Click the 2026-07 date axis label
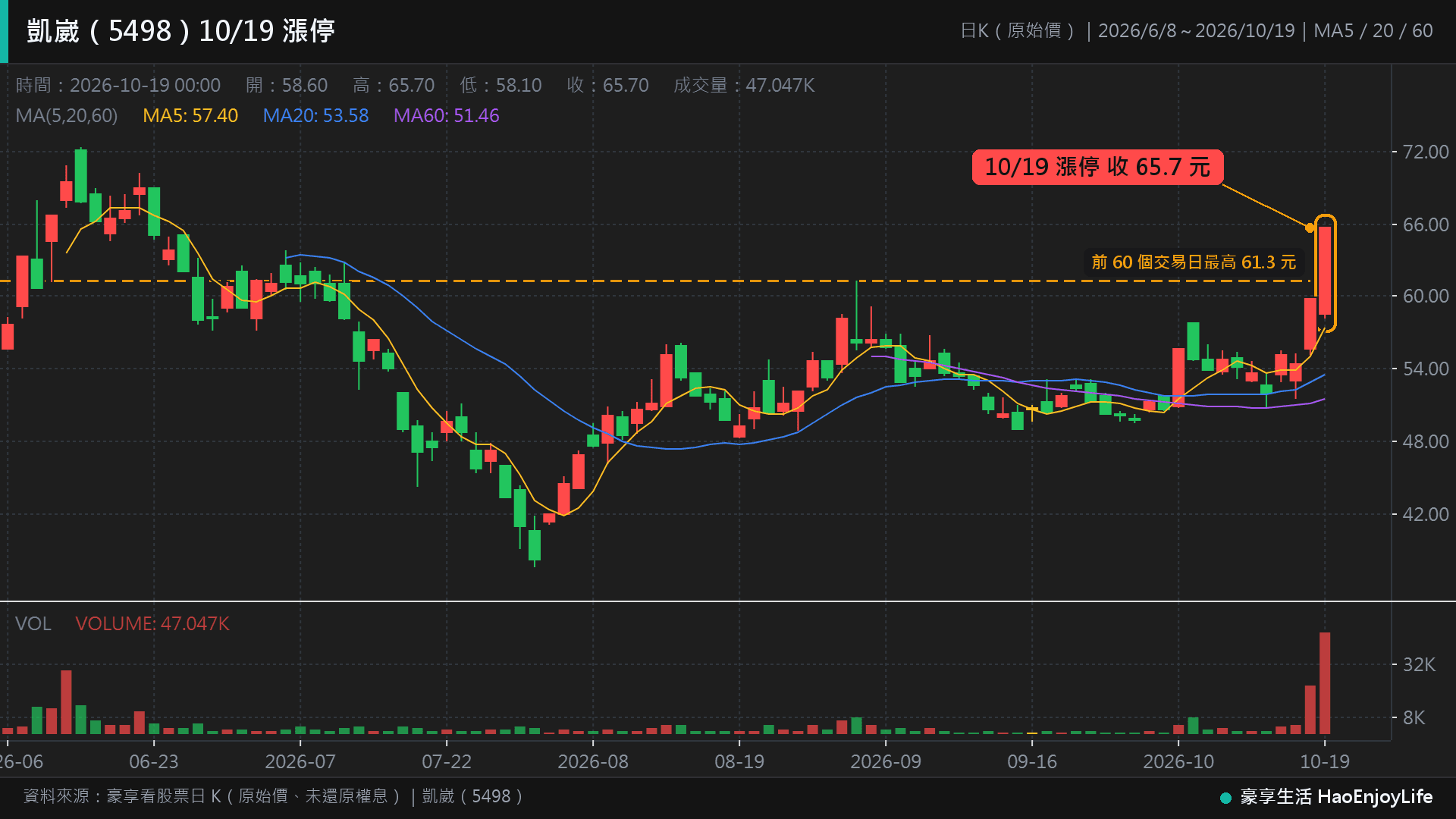 pyautogui.click(x=300, y=761)
